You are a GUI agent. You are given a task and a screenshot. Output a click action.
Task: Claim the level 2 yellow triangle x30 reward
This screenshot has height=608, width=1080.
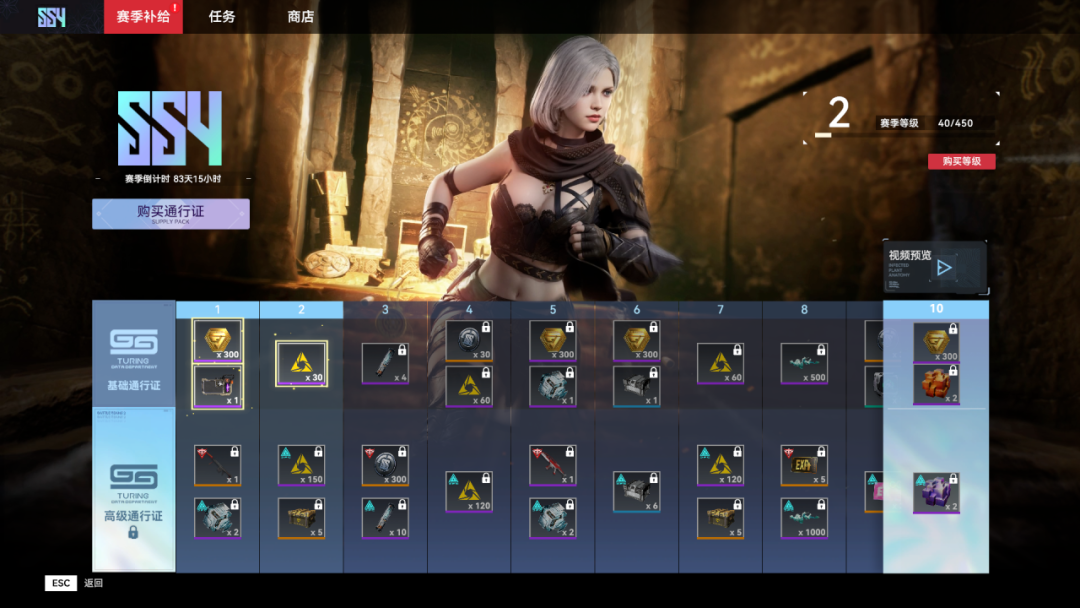(x=301, y=363)
